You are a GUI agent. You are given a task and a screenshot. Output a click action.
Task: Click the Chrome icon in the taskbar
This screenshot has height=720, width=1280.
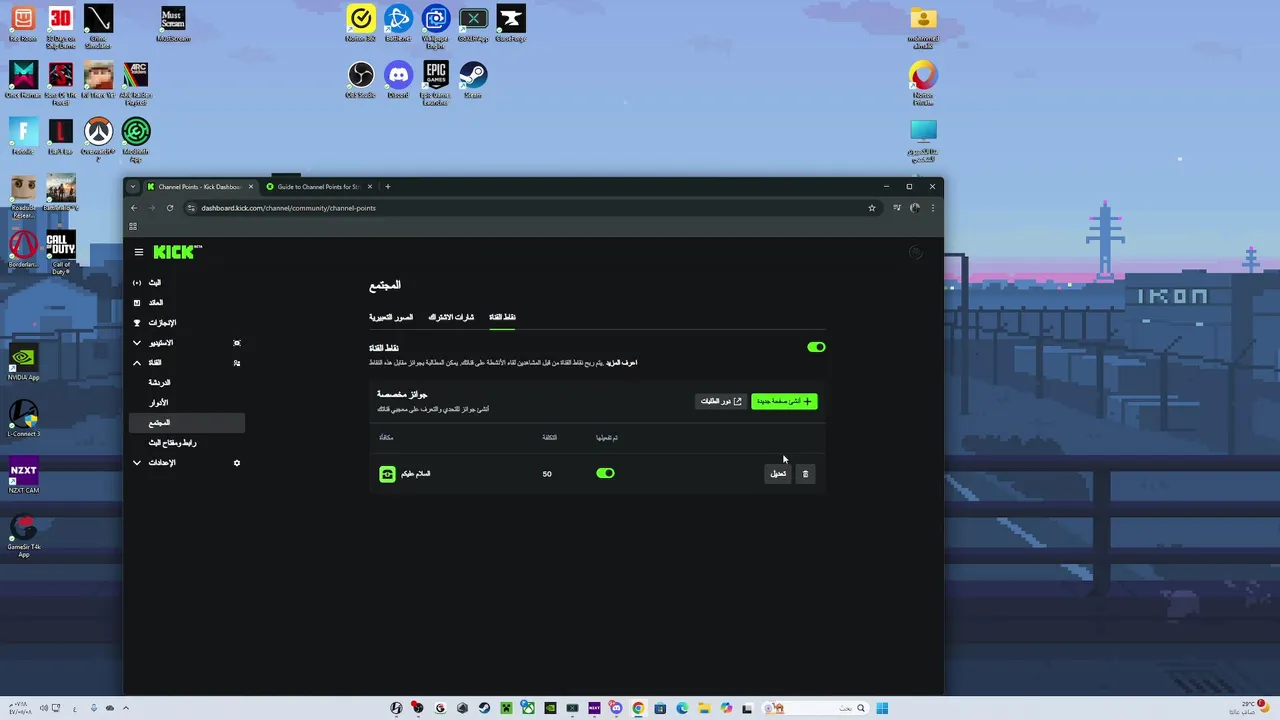click(x=638, y=708)
